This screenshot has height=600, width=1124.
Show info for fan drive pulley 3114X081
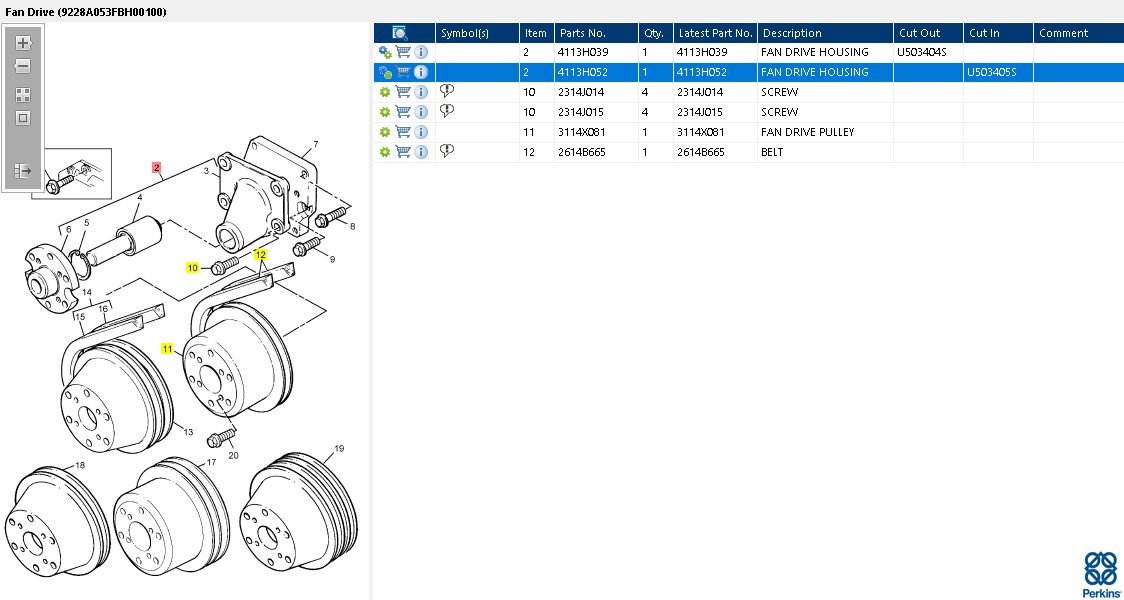coord(421,132)
